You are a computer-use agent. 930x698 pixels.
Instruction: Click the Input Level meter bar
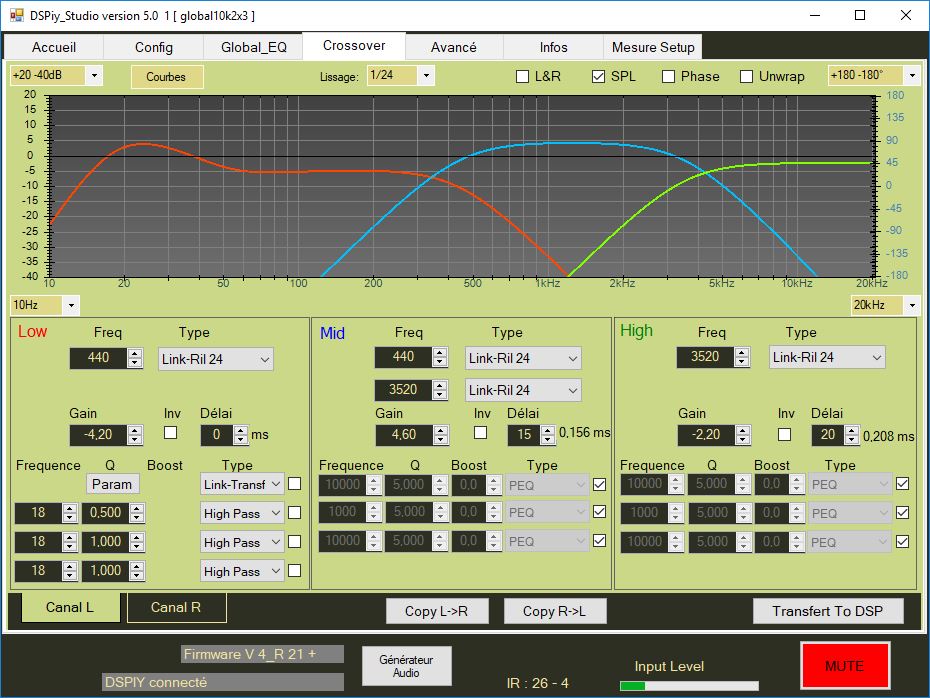tap(688, 686)
